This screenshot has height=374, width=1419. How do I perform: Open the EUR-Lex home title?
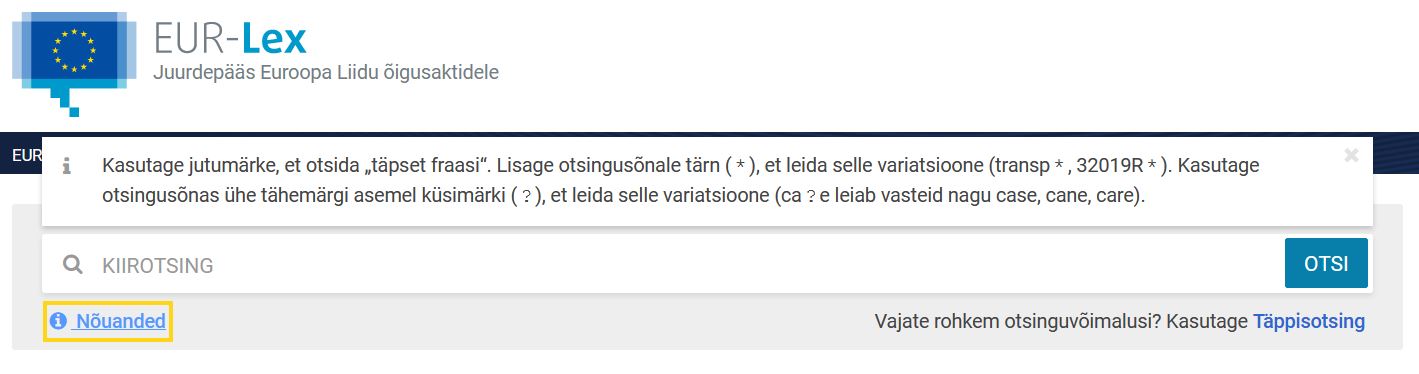click(230, 38)
